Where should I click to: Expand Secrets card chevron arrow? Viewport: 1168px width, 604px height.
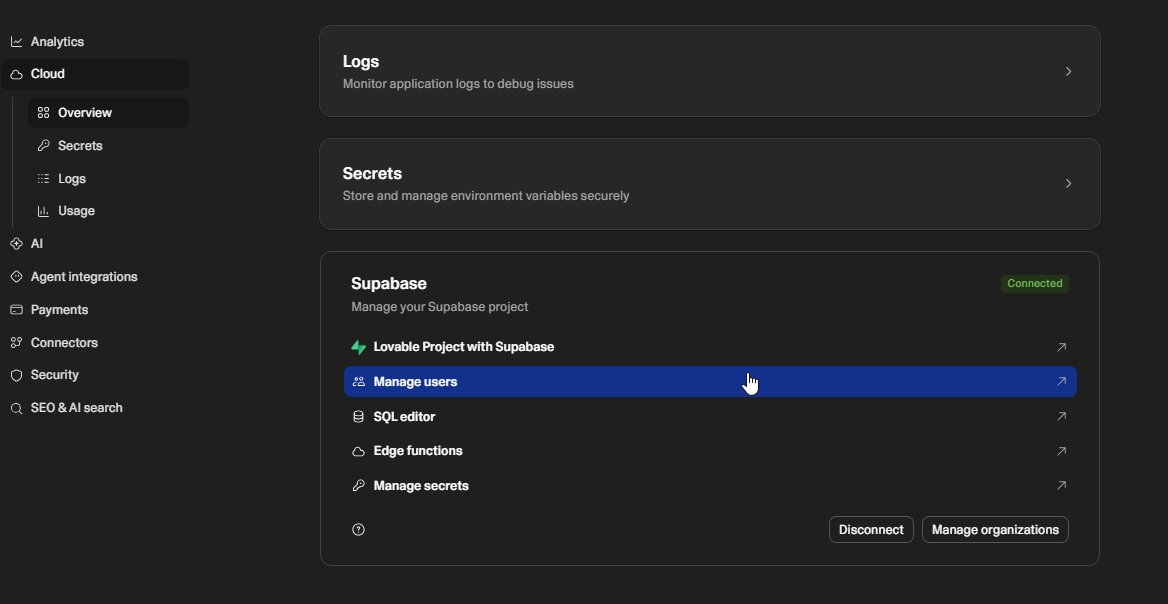[x=1068, y=183]
